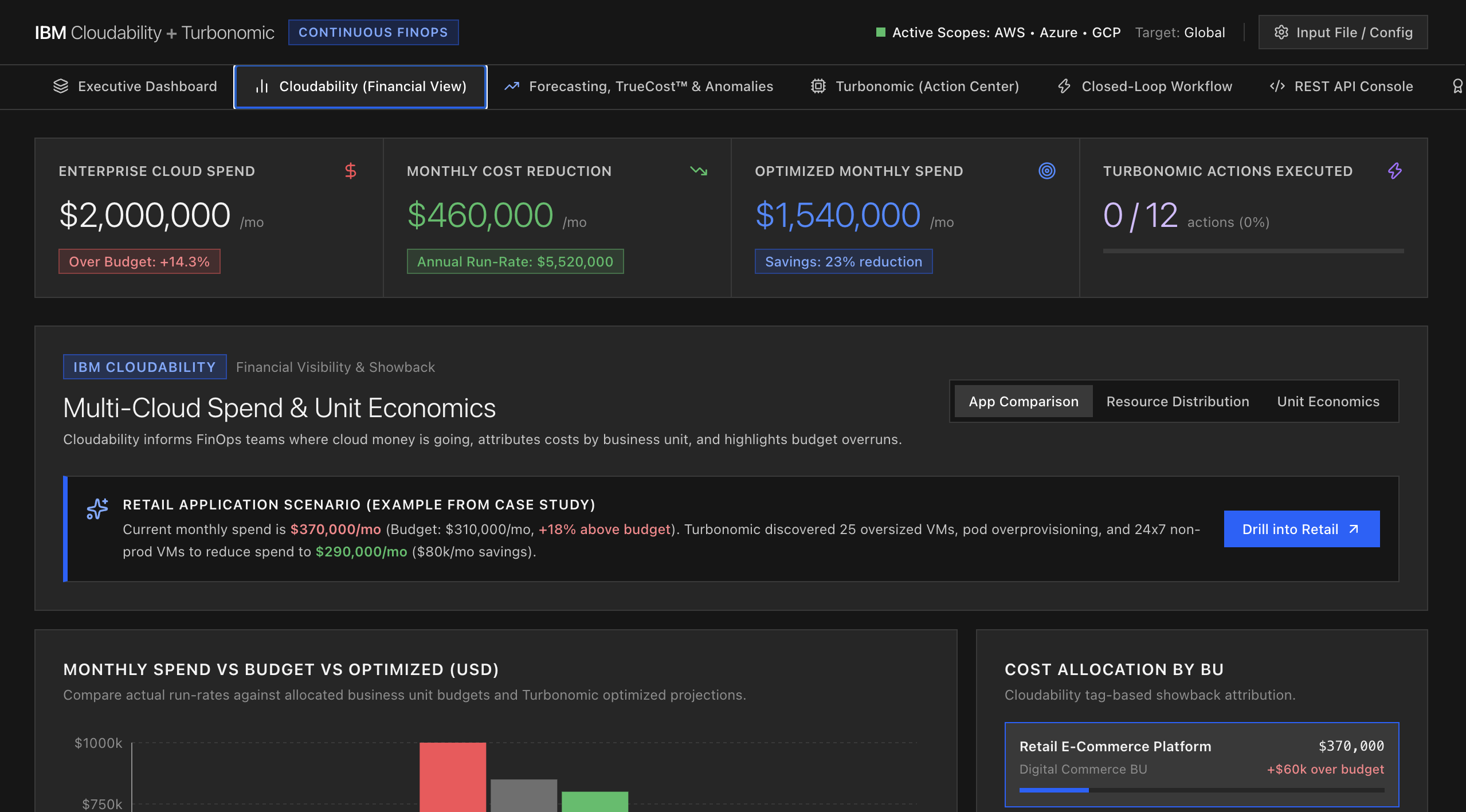Click the arrow icon in Drill into Retail
Image resolution: width=1466 pixels, height=812 pixels.
[x=1354, y=529]
